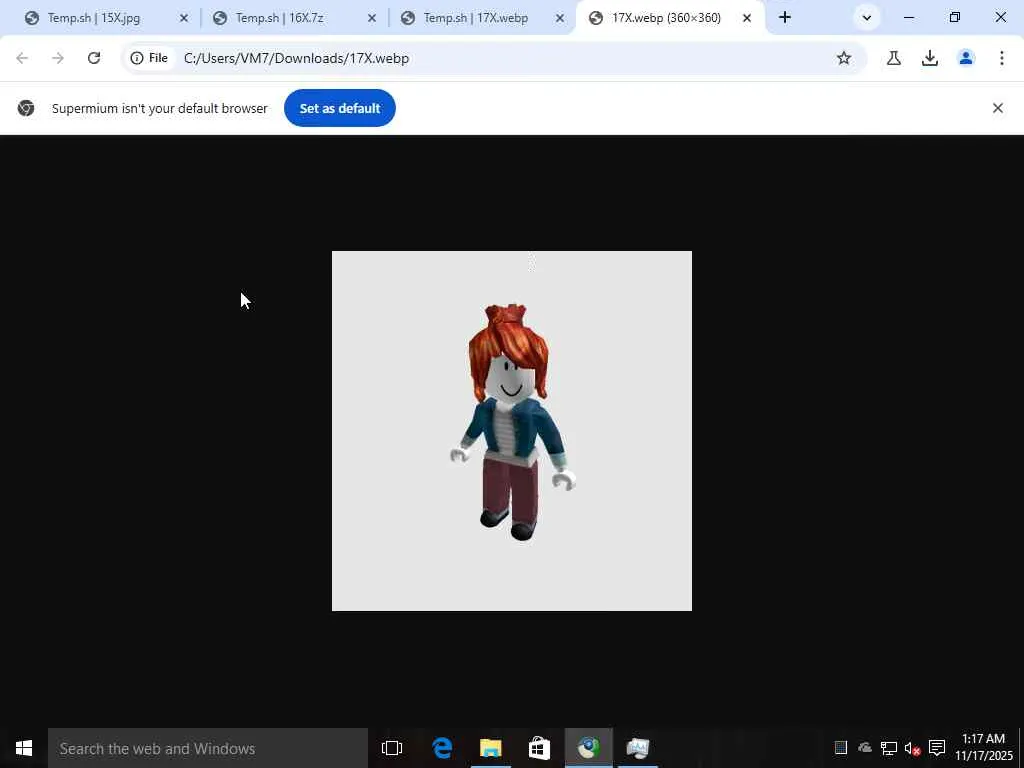This screenshot has height=768, width=1024.
Task: Click the OneDrive cloud tray icon
Action: 865,748
